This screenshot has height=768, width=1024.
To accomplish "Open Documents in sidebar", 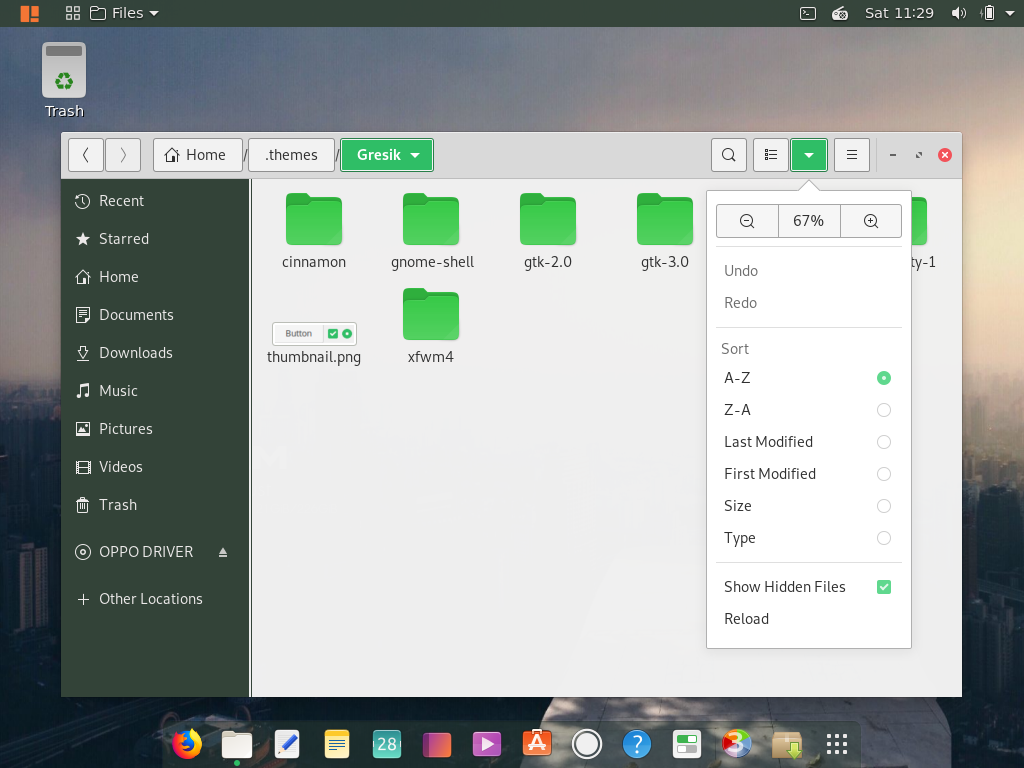I will [x=155, y=315].
